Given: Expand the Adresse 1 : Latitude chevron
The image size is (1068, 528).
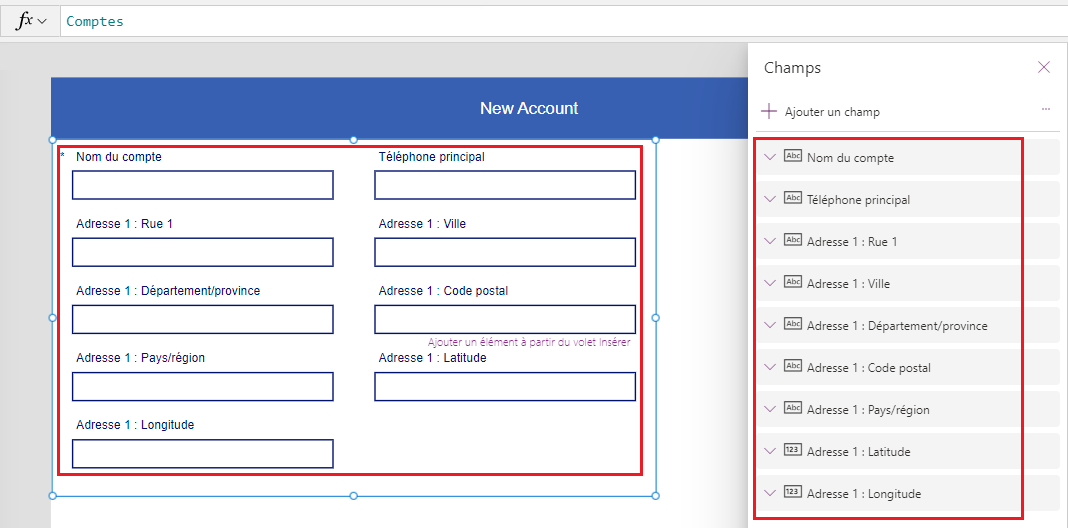Looking at the screenshot, I should pyautogui.click(x=770, y=451).
